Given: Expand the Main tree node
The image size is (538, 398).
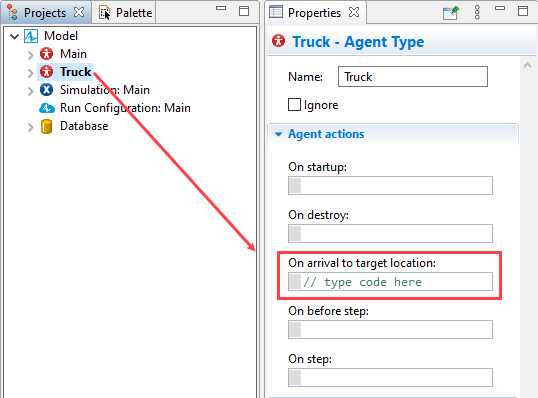Looking at the screenshot, I should pyautogui.click(x=30, y=55).
